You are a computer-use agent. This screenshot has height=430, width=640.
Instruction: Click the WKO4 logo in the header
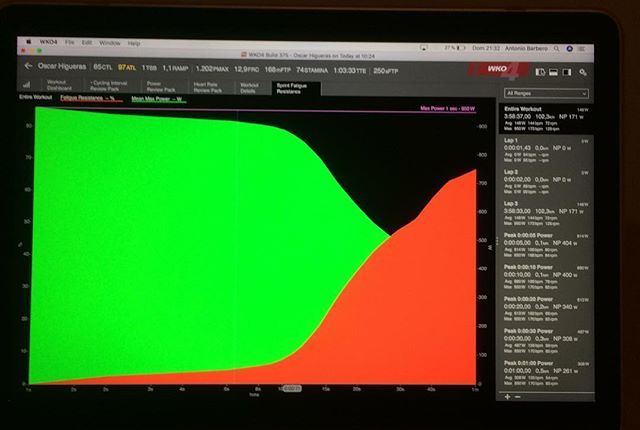tap(498, 70)
